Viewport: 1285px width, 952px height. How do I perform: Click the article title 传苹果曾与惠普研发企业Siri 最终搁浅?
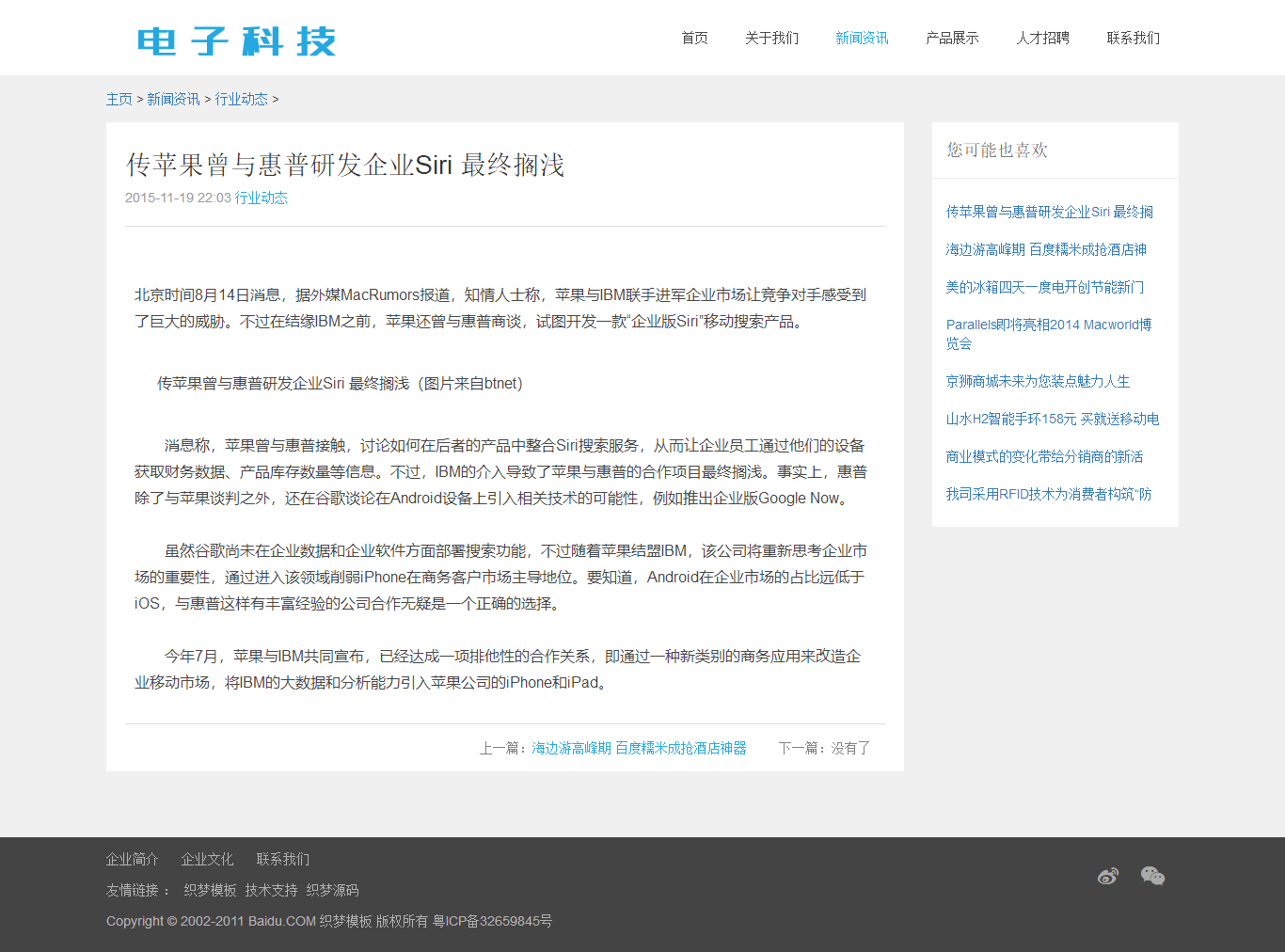(345, 165)
